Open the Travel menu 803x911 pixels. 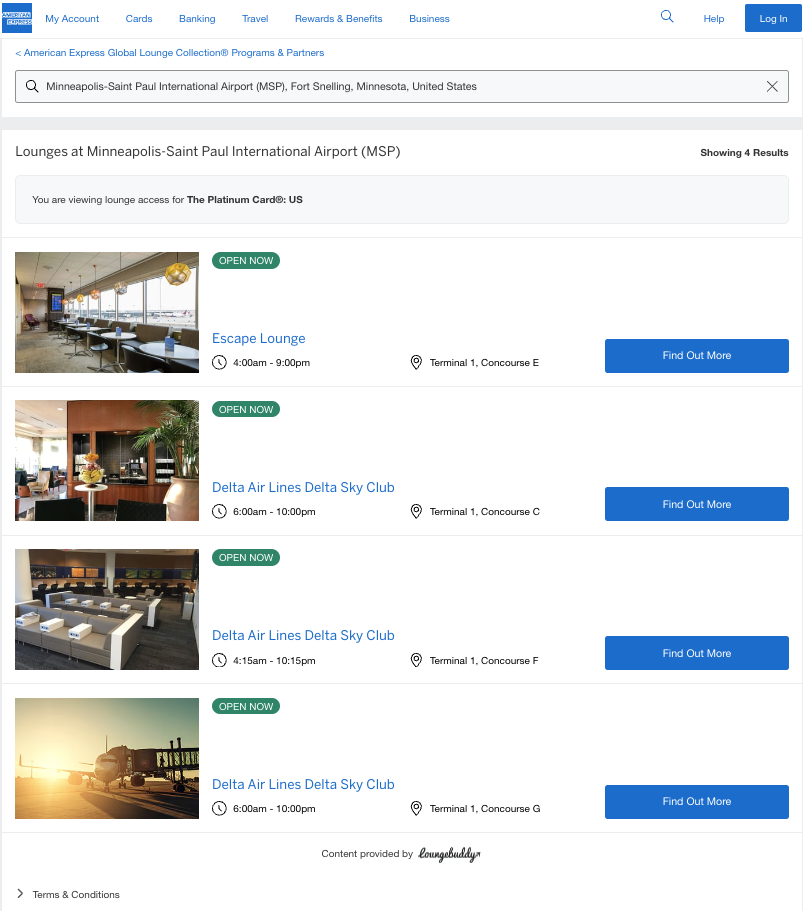pyautogui.click(x=254, y=18)
